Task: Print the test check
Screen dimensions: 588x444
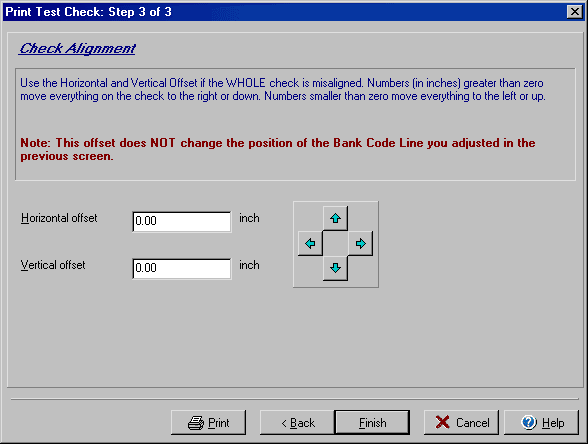Action: (x=208, y=423)
